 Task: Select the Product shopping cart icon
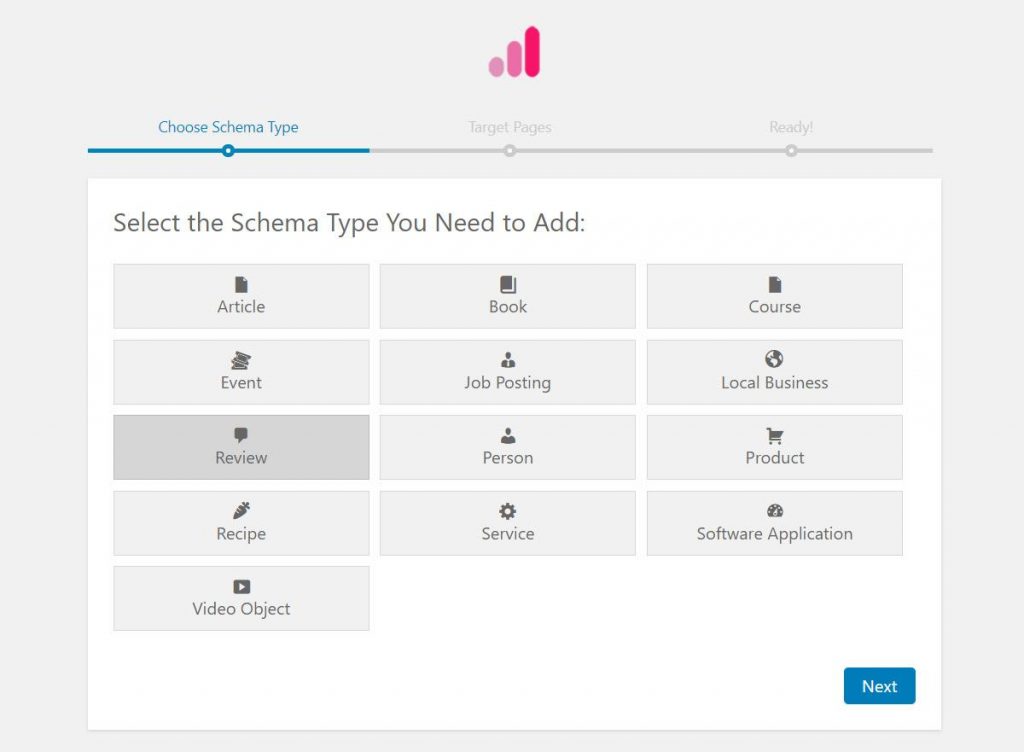point(774,435)
